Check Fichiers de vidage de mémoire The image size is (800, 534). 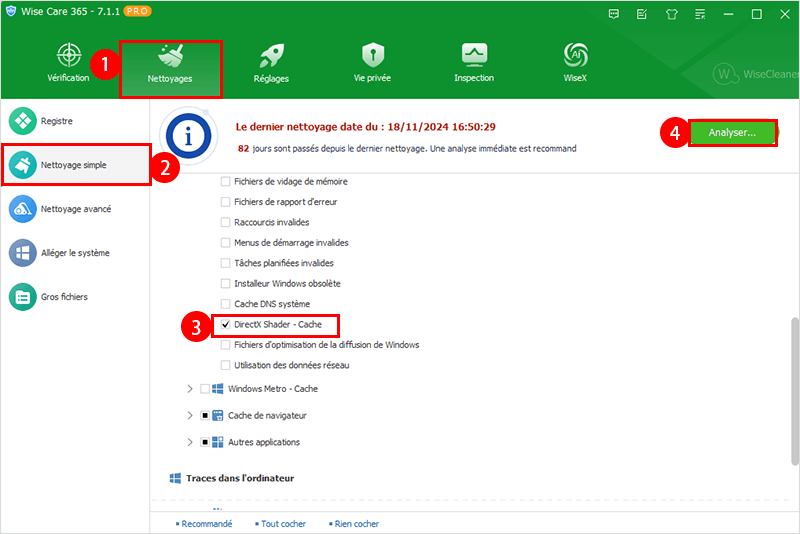pos(225,182)
